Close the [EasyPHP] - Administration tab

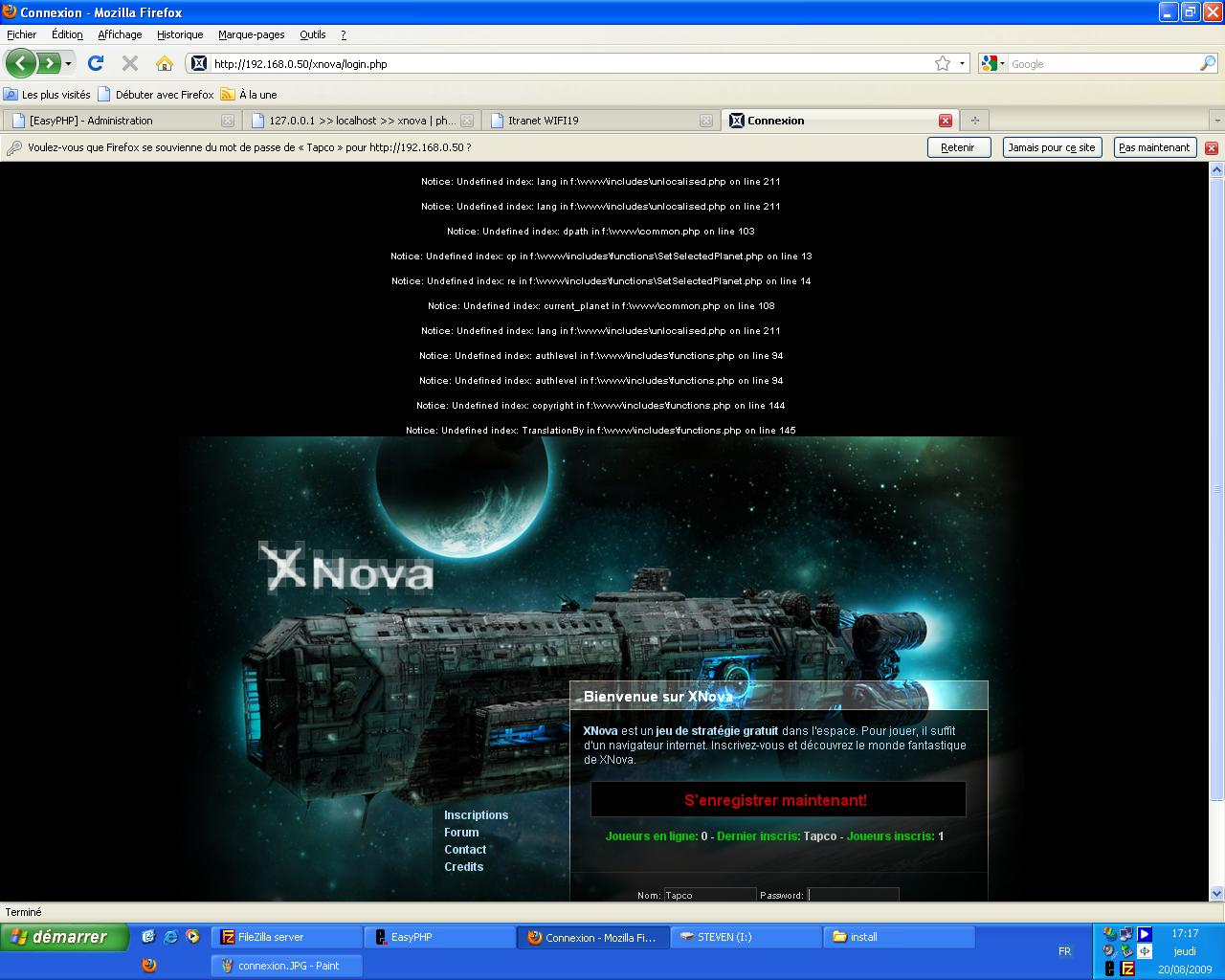[x=227, y=121]
